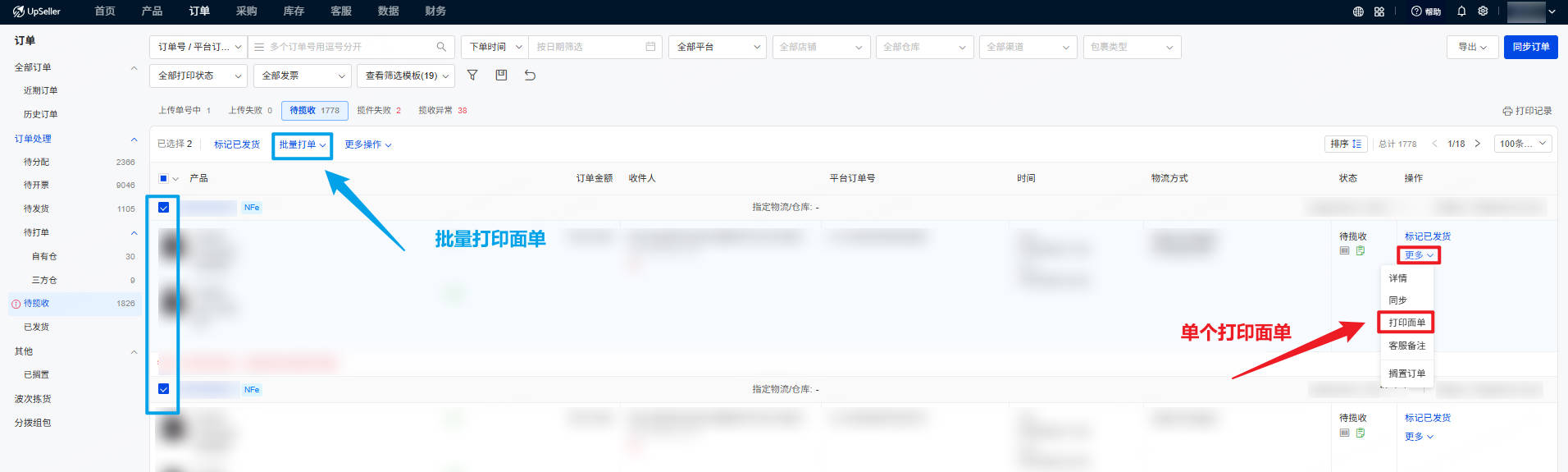Image resolution: width=1568 pixels, height=472 pixels.
Task: Click the 同步订单 button
Action: [x=1530, y=47]
